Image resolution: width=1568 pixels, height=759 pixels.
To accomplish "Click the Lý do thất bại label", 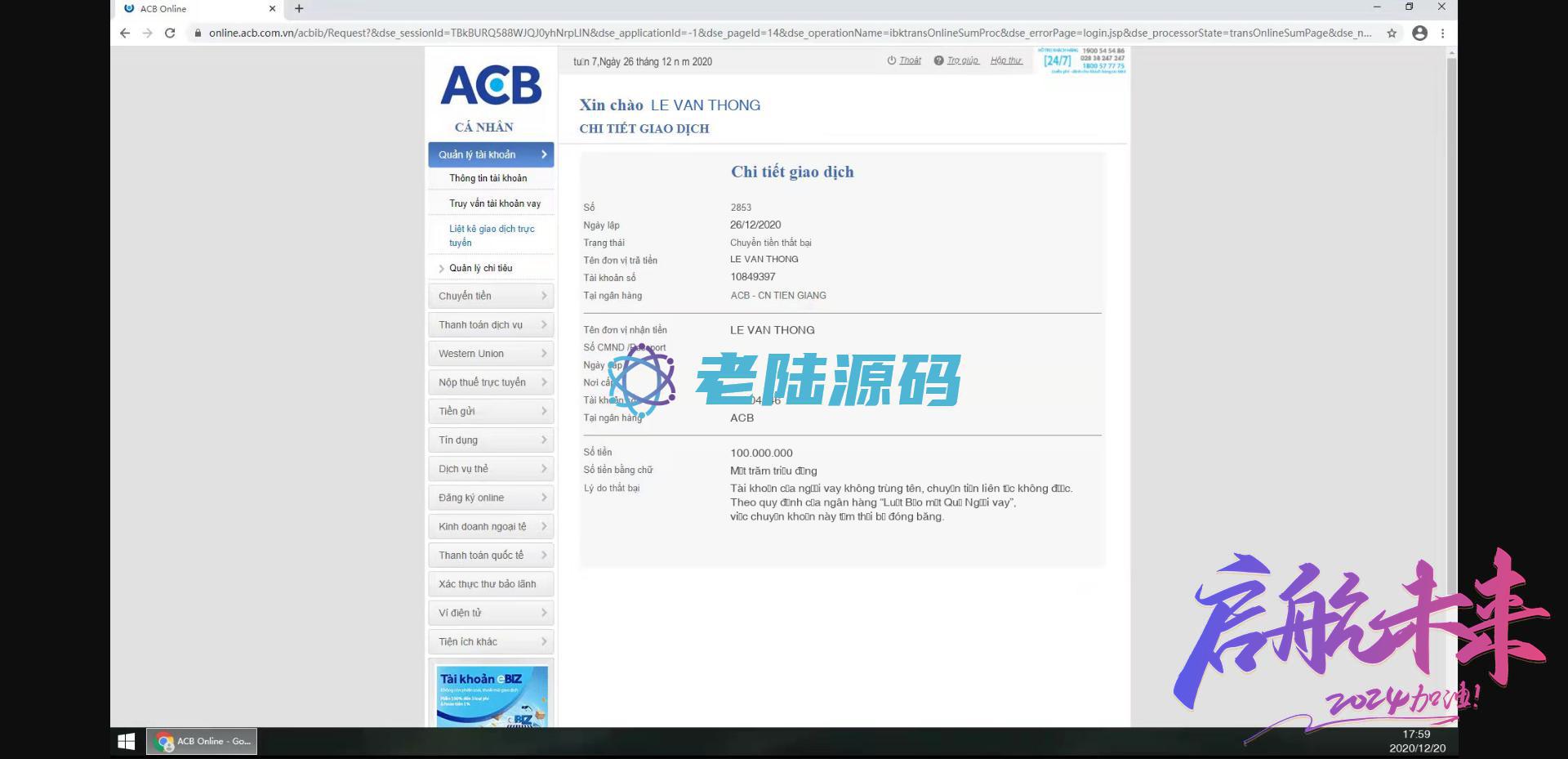I will (x=612, y=489).
